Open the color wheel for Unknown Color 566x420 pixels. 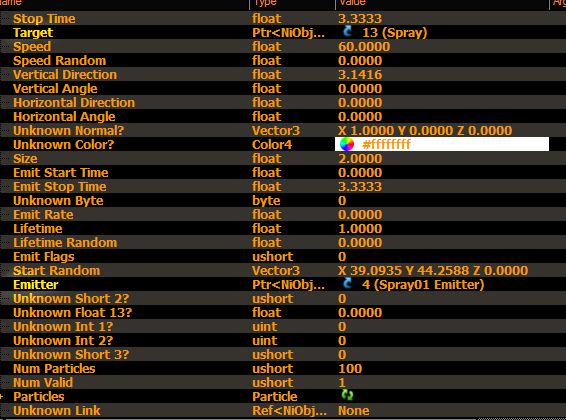347,144
